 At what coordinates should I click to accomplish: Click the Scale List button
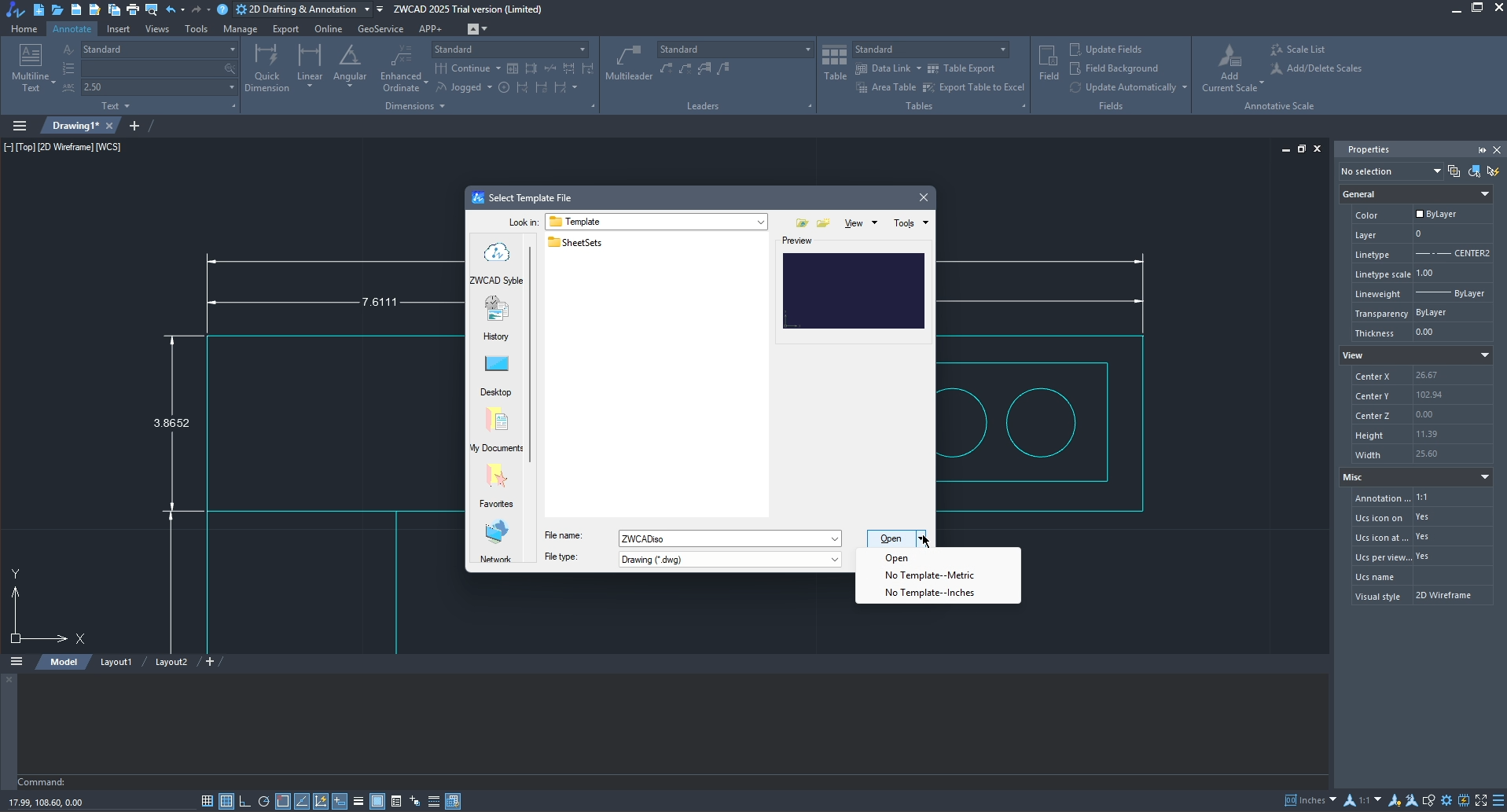point(1297,50)
